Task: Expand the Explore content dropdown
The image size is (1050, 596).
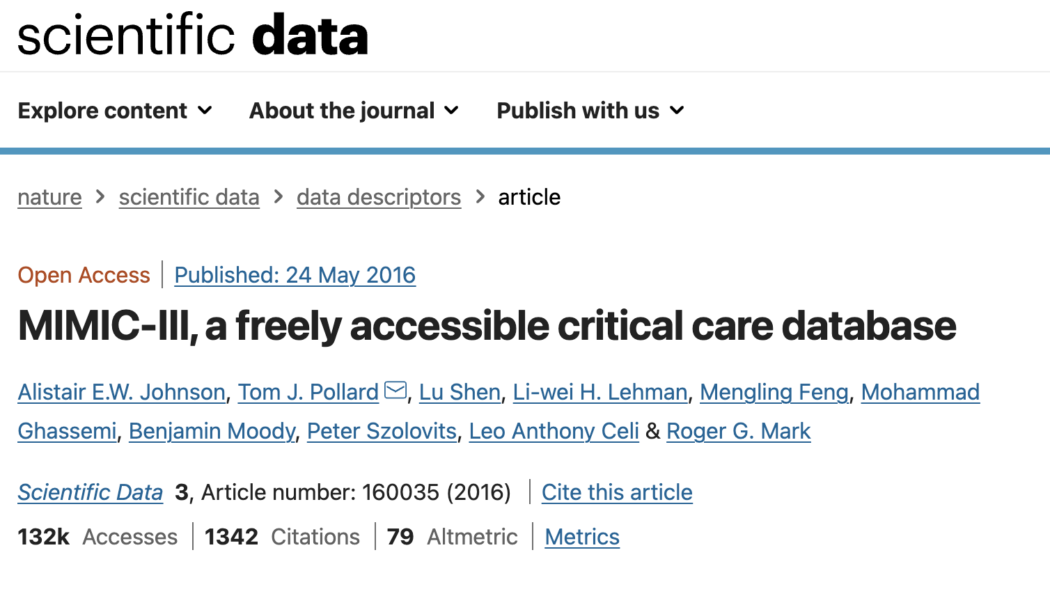Action: click(x=114, y=111)
